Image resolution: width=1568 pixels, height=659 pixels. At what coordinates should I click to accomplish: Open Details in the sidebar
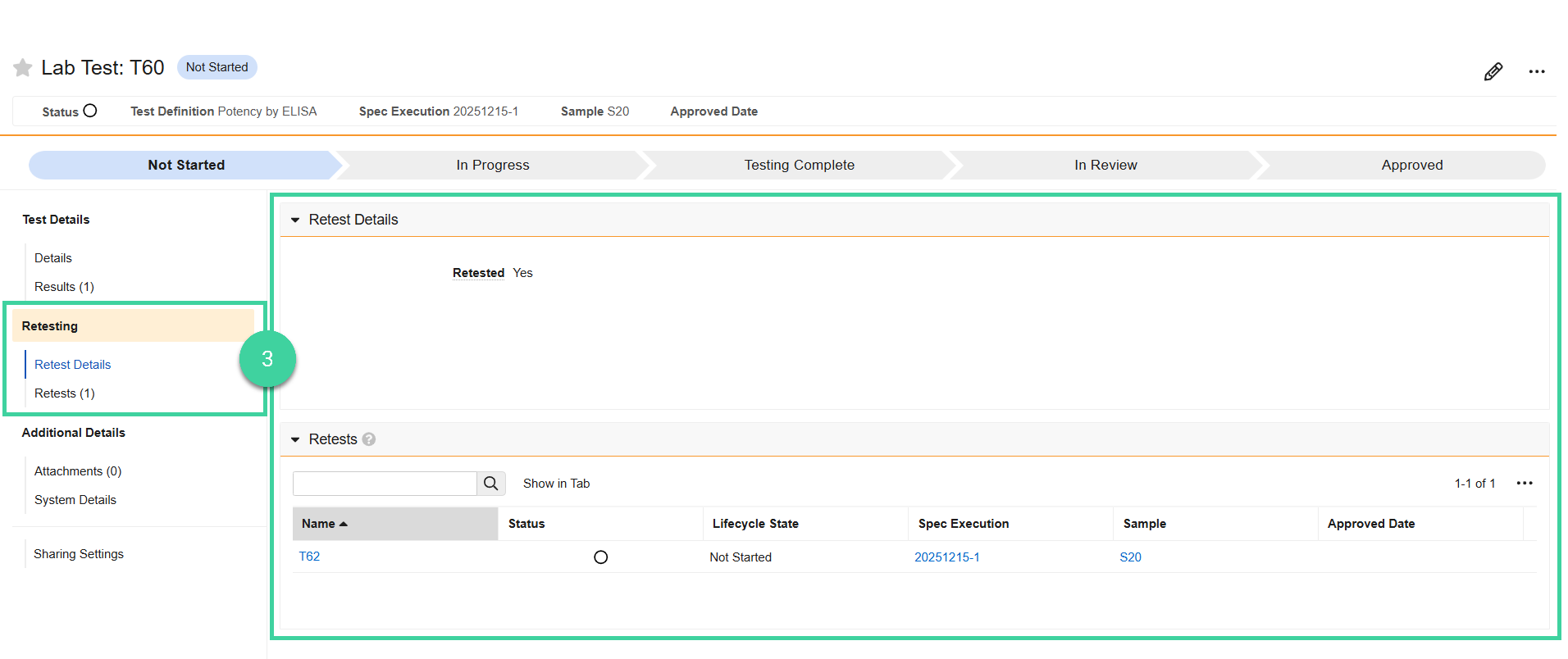point(53,258)
